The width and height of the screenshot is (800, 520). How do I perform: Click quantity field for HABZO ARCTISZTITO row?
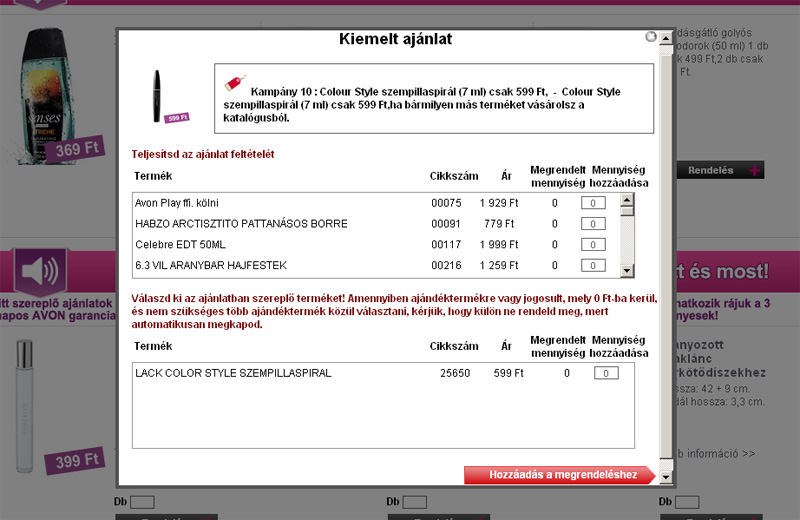click(x=593, y=224)
